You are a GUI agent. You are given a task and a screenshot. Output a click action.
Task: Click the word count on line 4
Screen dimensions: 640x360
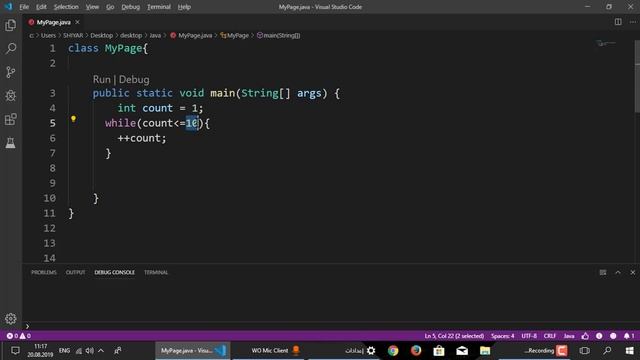tap(158, 108)
